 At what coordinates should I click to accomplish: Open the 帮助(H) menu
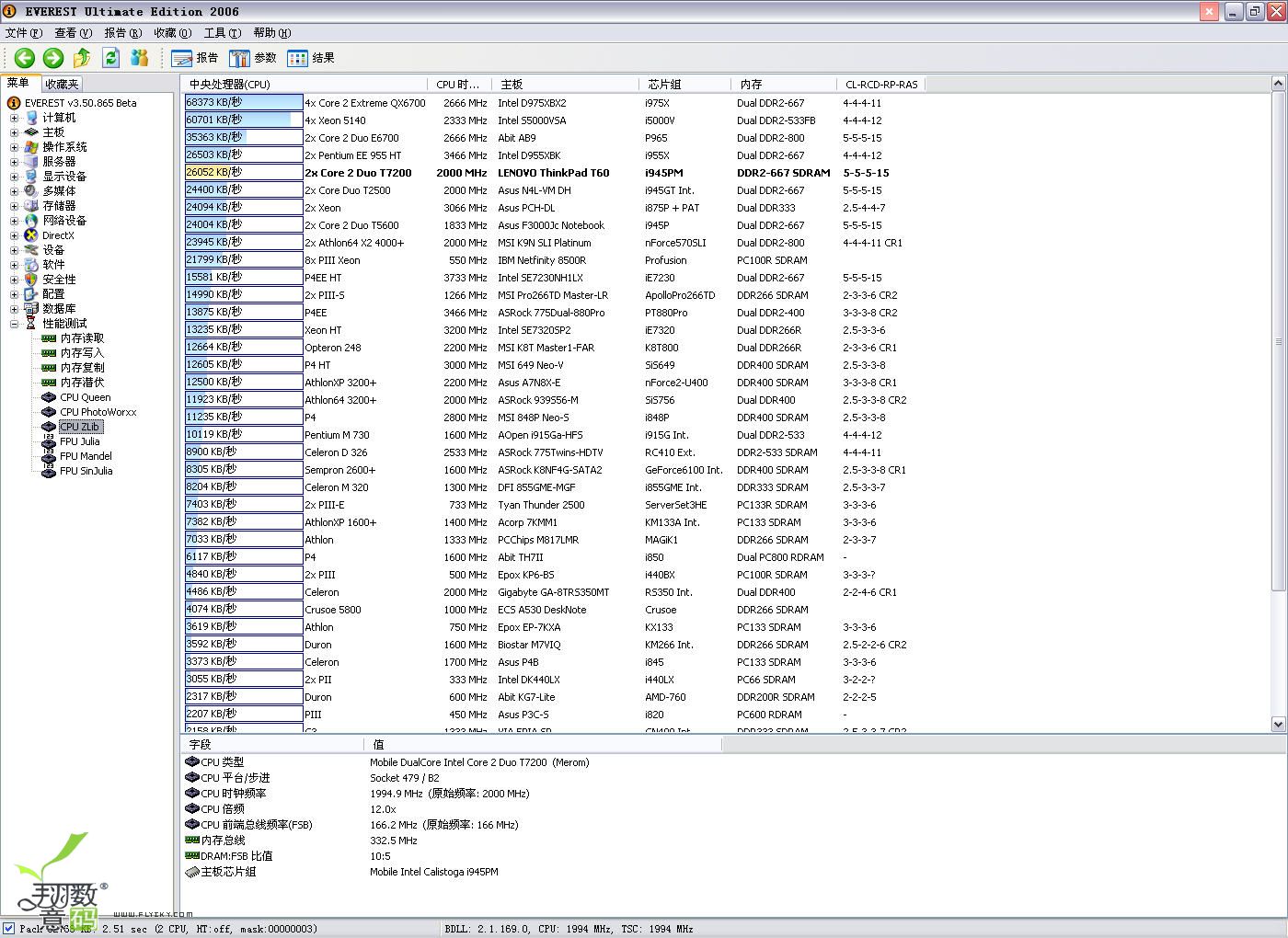(x=272, y=33)
